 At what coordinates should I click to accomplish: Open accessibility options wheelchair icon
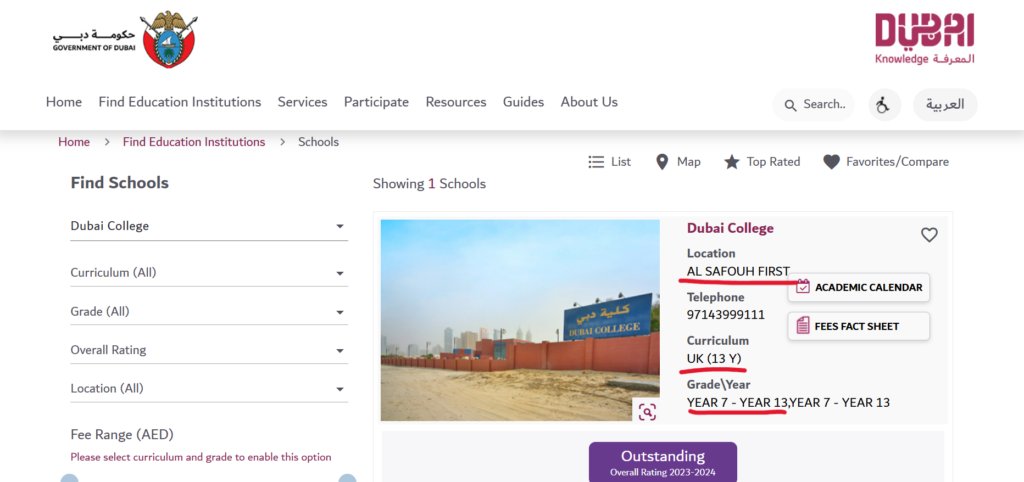pyautogui.click(x=884, y=104)
